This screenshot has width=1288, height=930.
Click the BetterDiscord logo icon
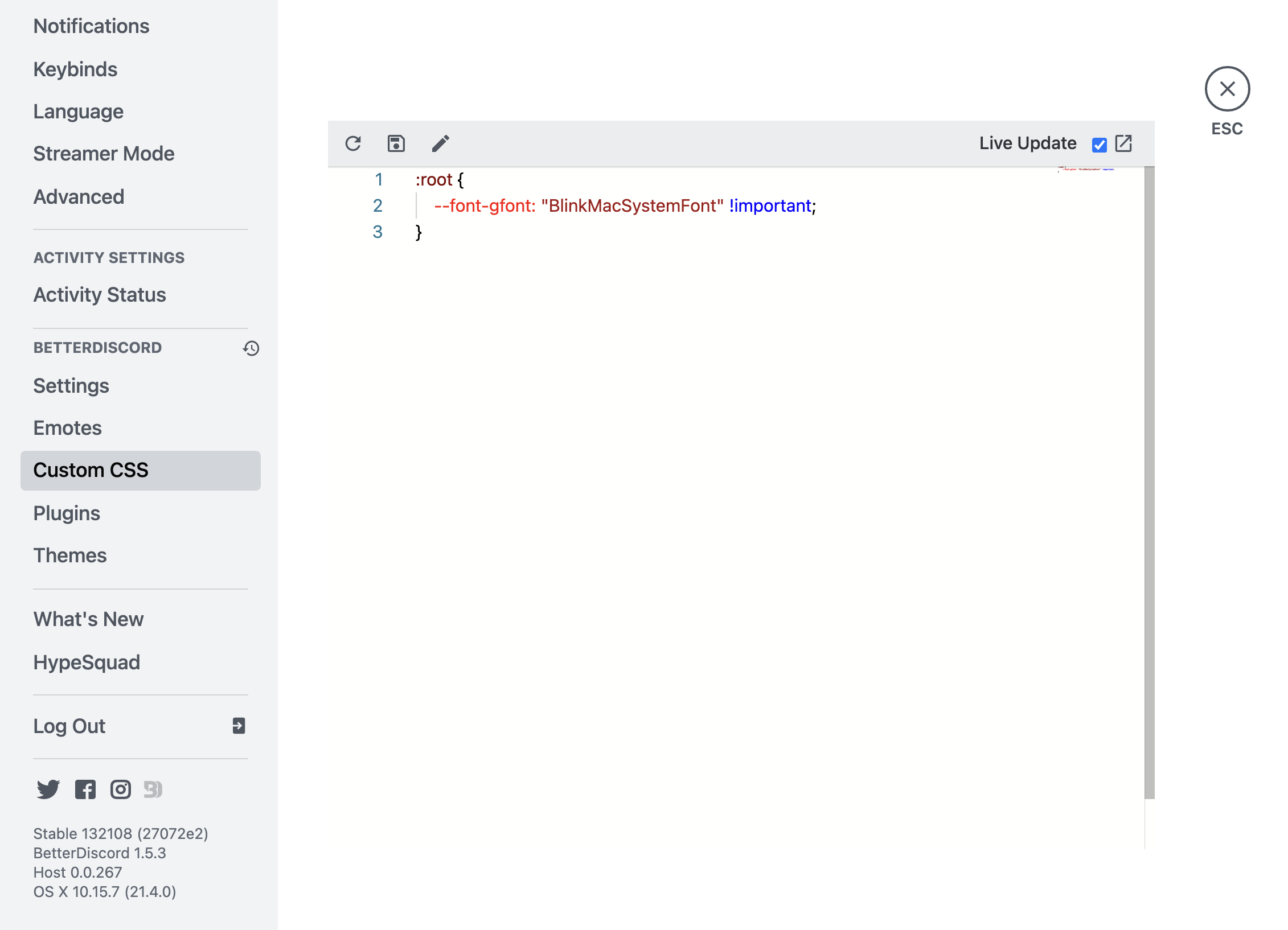pyautogui.click(x=153, y=789)
